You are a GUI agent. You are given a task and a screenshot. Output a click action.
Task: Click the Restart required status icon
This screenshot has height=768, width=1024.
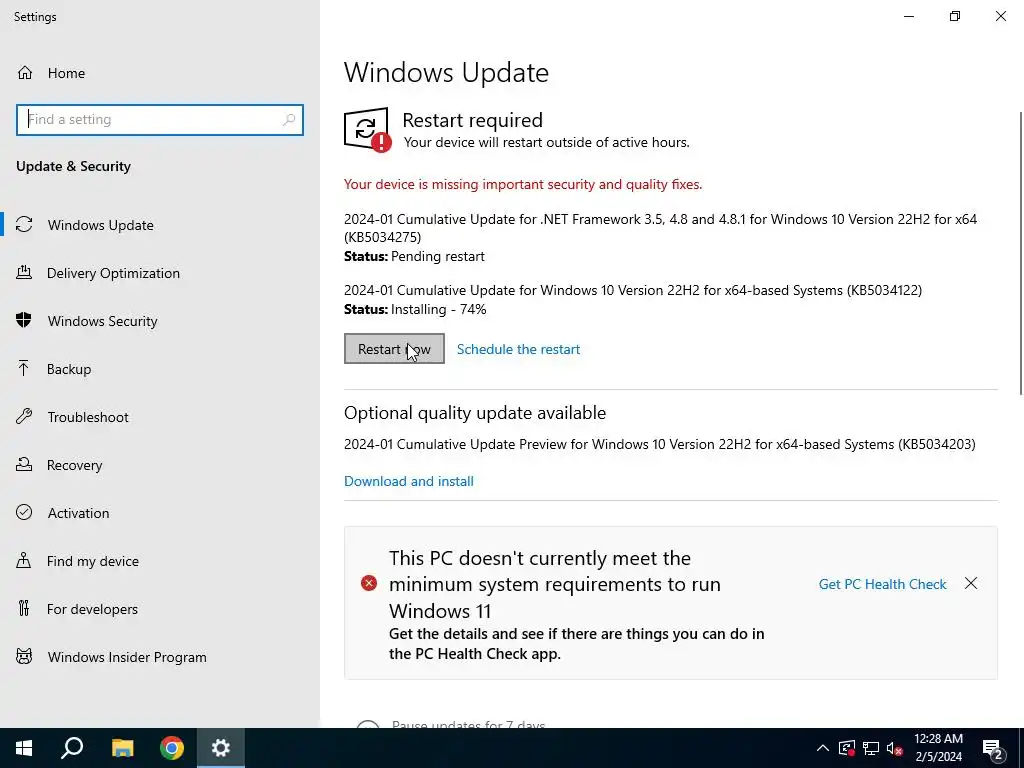pos(368,130)
